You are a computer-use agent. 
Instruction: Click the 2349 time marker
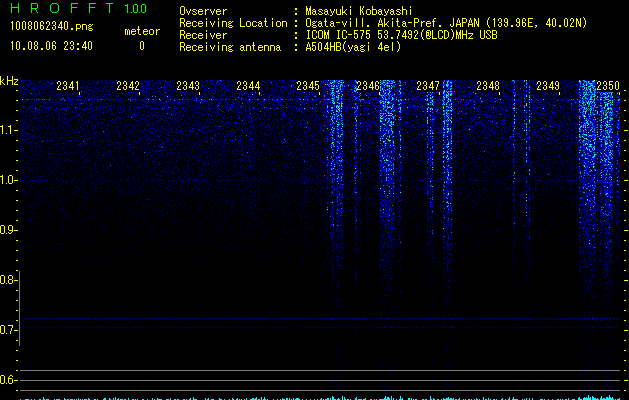coord(548,86)
